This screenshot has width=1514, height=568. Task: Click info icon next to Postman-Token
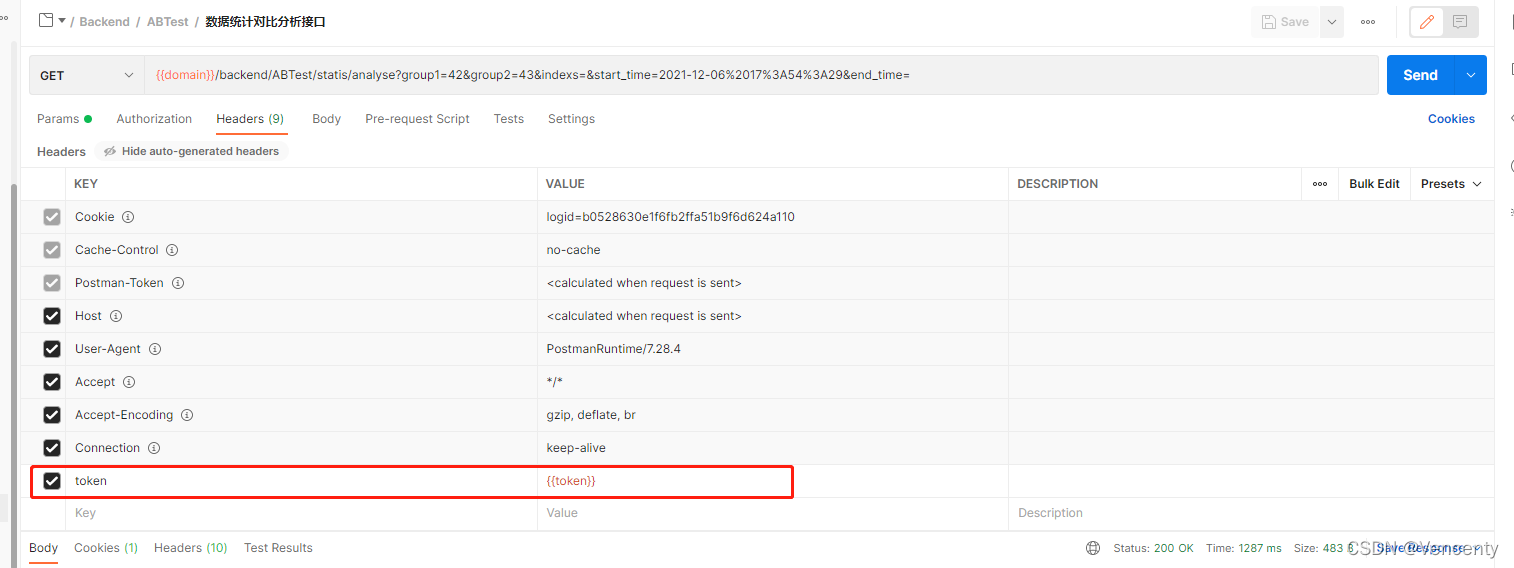[178, 283]
